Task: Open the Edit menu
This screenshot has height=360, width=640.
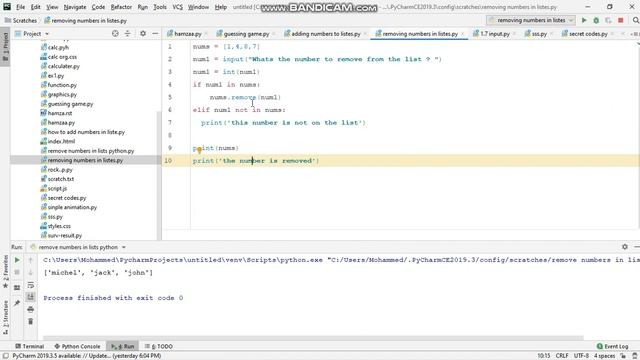Action: (36, 7)
